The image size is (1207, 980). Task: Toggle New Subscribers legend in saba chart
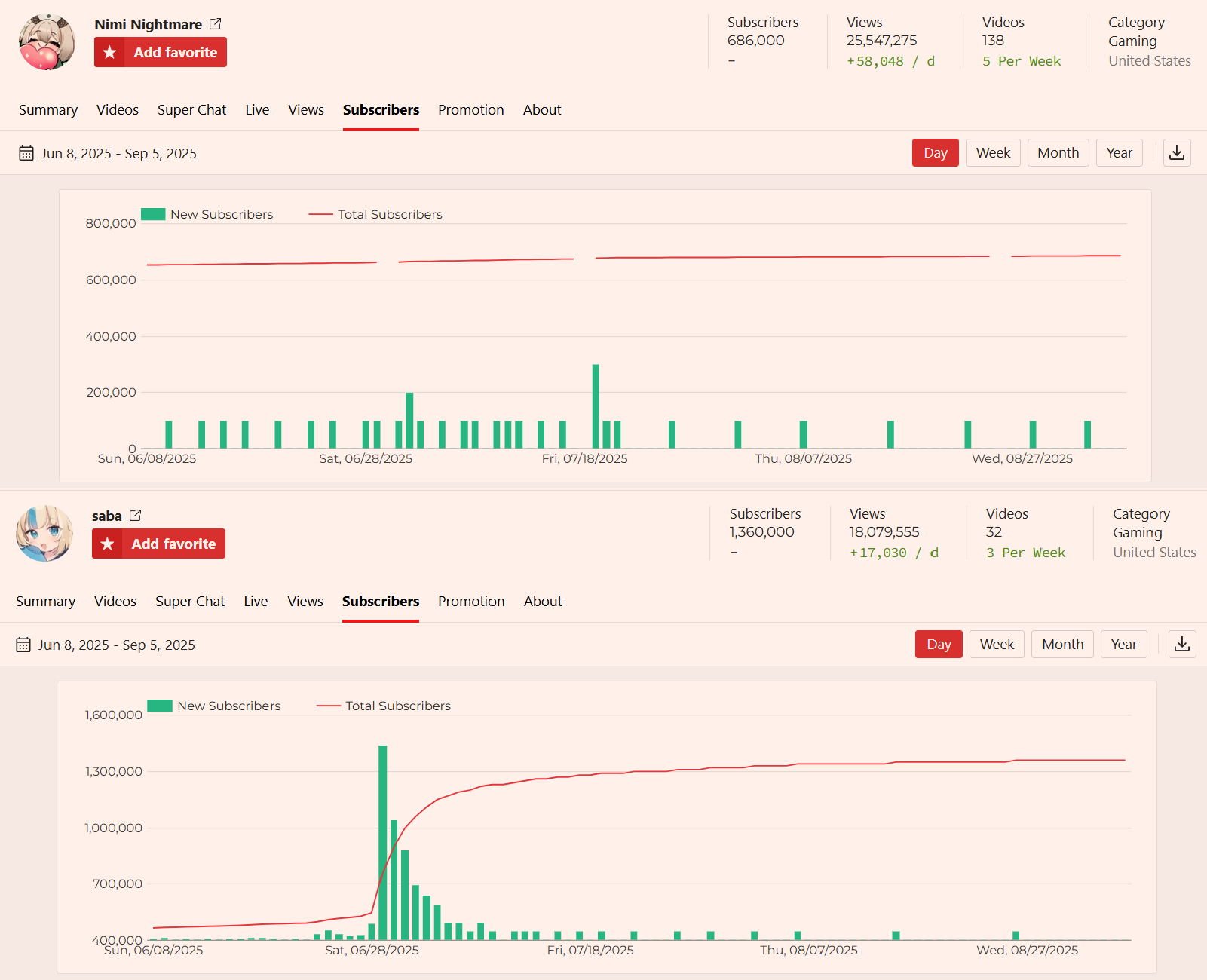[x=214, y=706]
